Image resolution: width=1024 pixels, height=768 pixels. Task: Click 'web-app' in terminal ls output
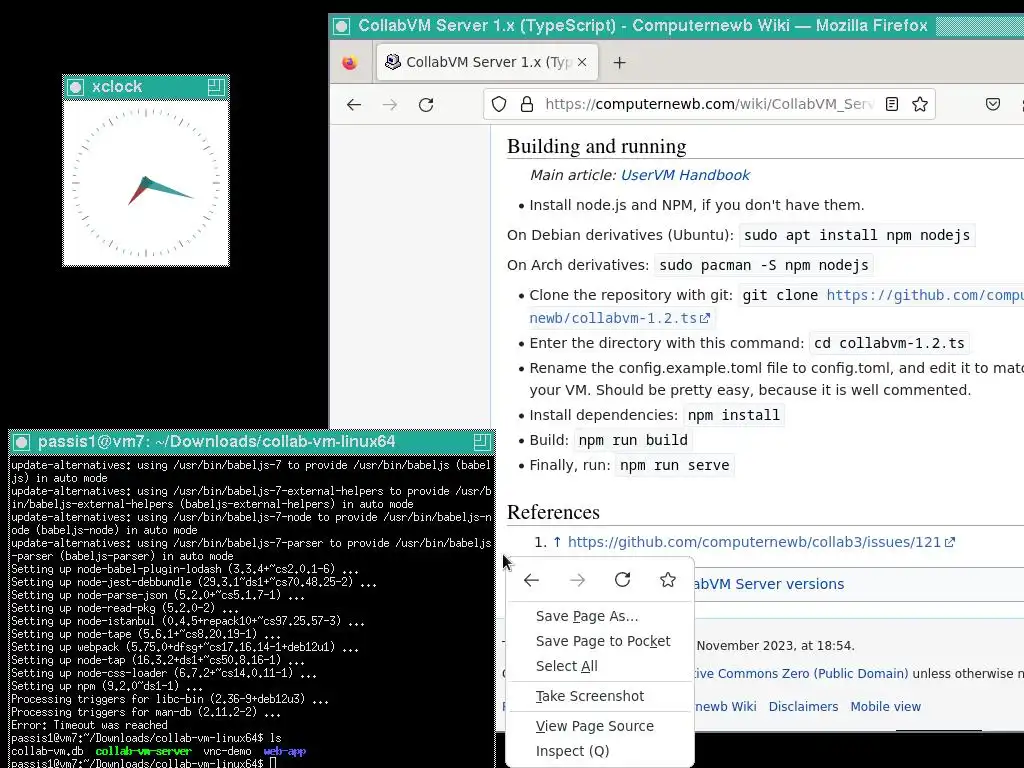click(x=285, y=751)
